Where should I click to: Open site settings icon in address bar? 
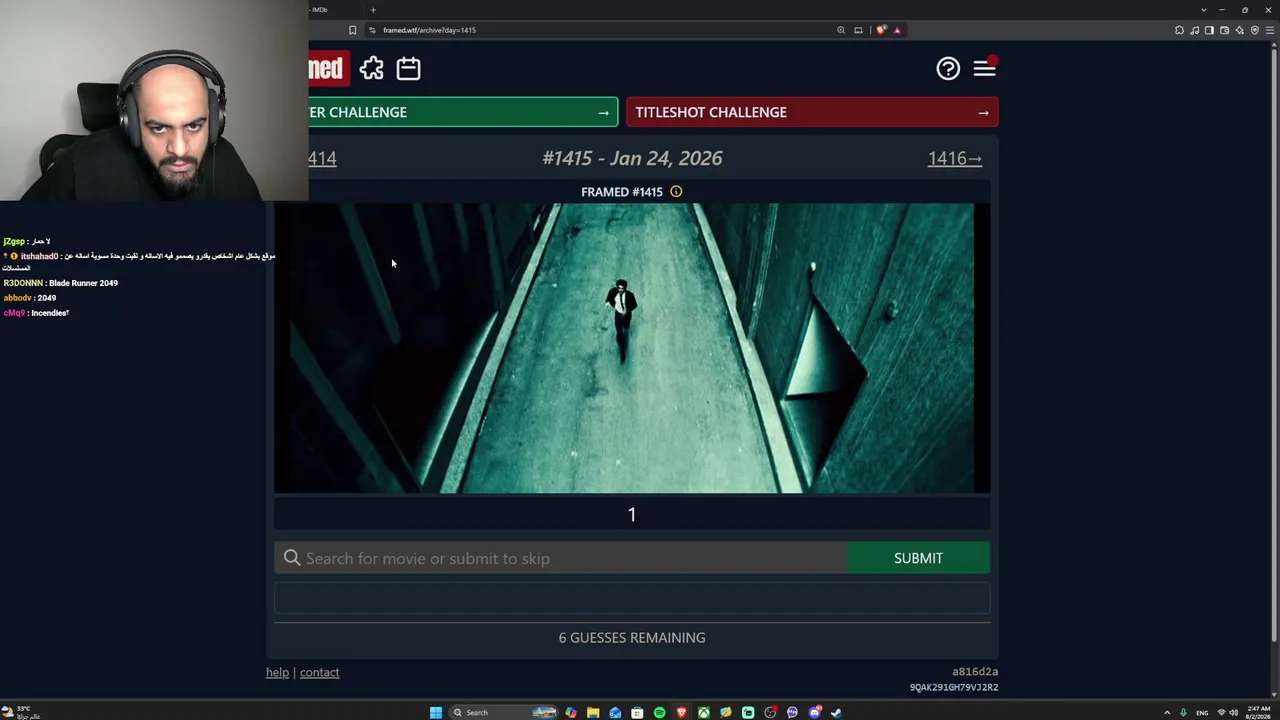pos(372,30)
